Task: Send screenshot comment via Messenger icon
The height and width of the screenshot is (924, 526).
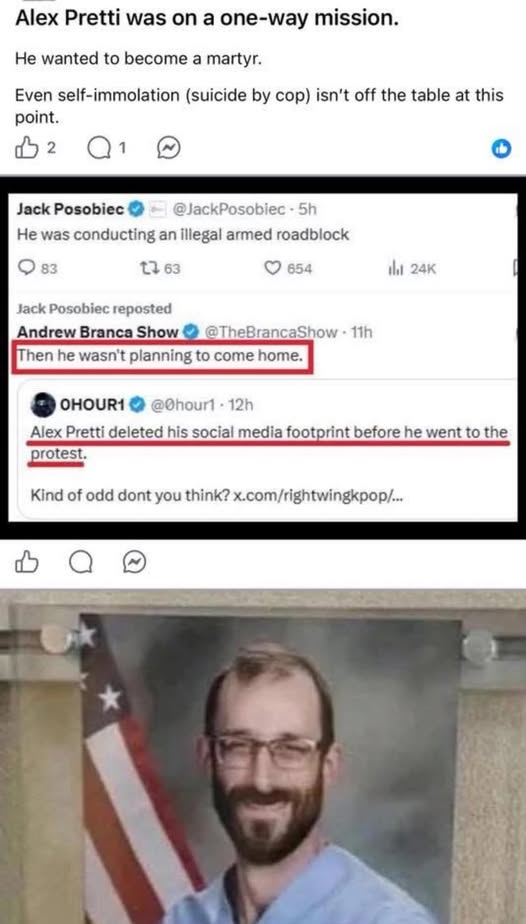Action: coord(134,563)
